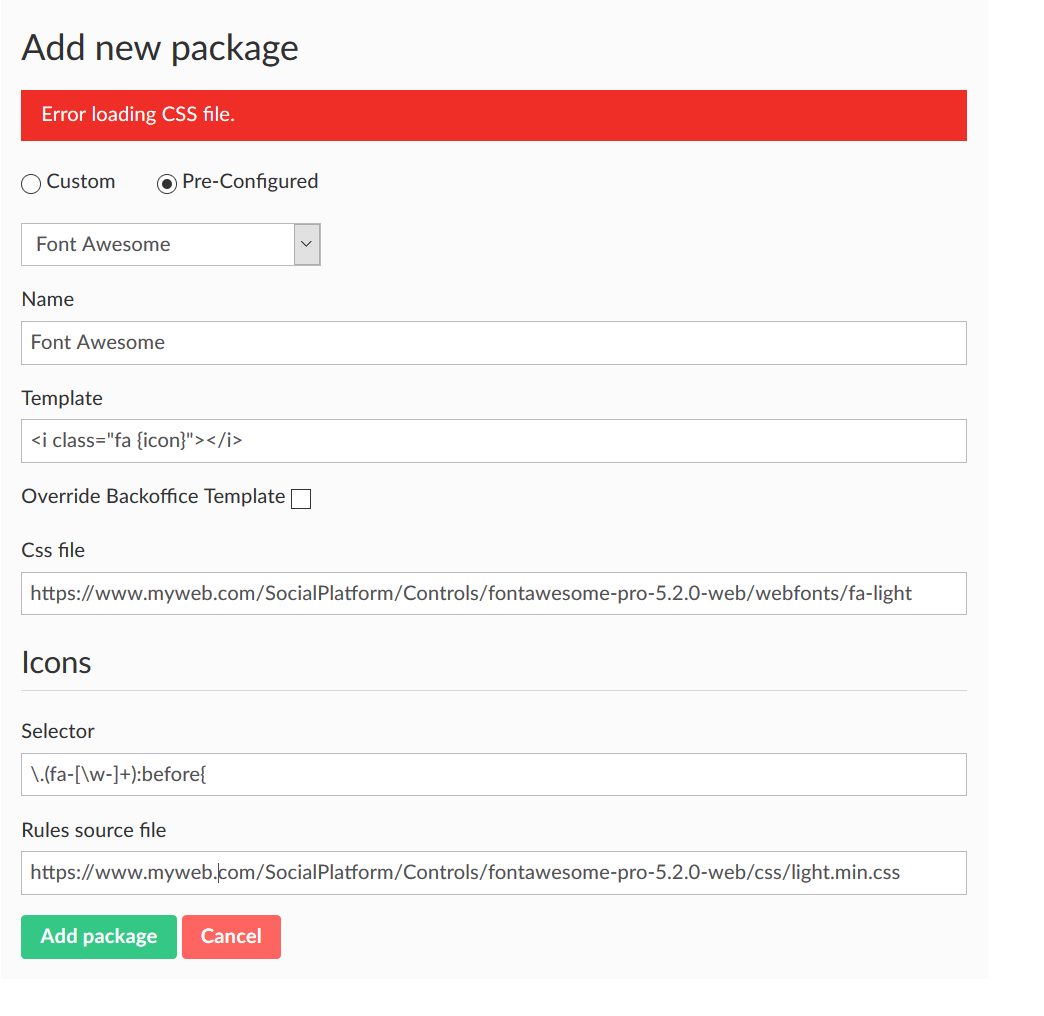This screenshot has width=1044, height=1016.
Task: Click the dropdown arrow next to Font Awesome
Action: tap(307, 244)
